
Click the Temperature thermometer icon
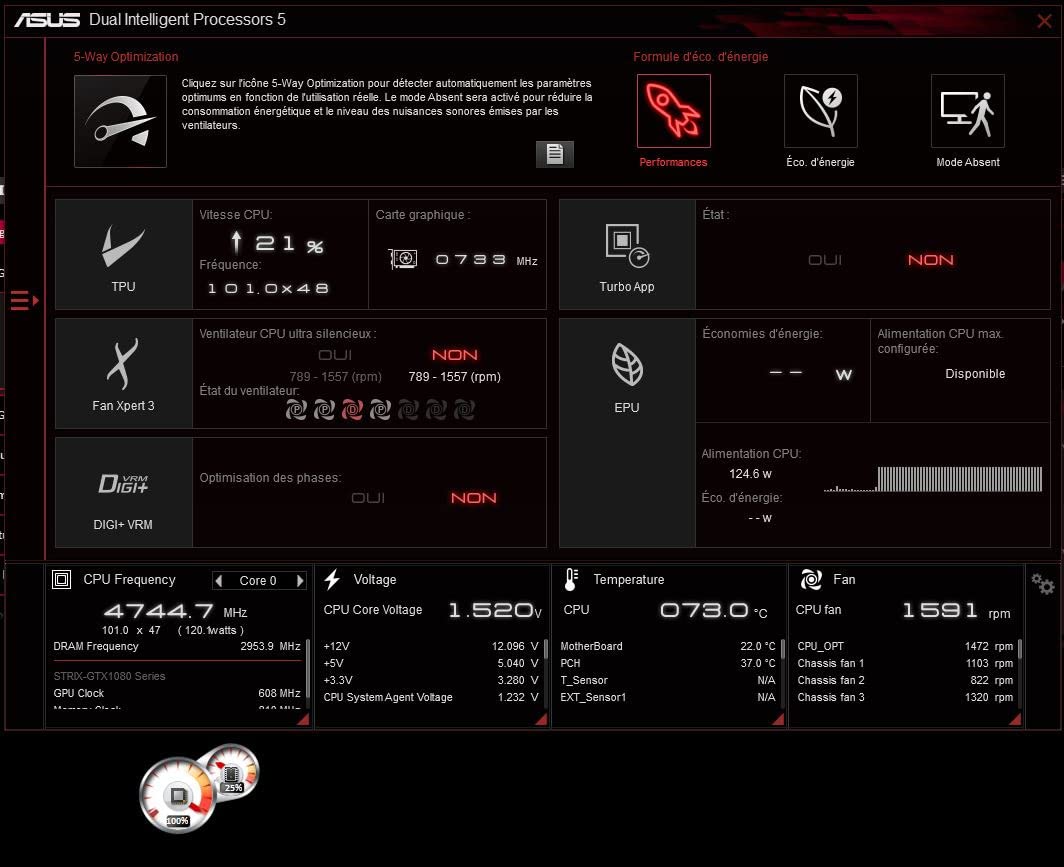(x=571, y=579)
